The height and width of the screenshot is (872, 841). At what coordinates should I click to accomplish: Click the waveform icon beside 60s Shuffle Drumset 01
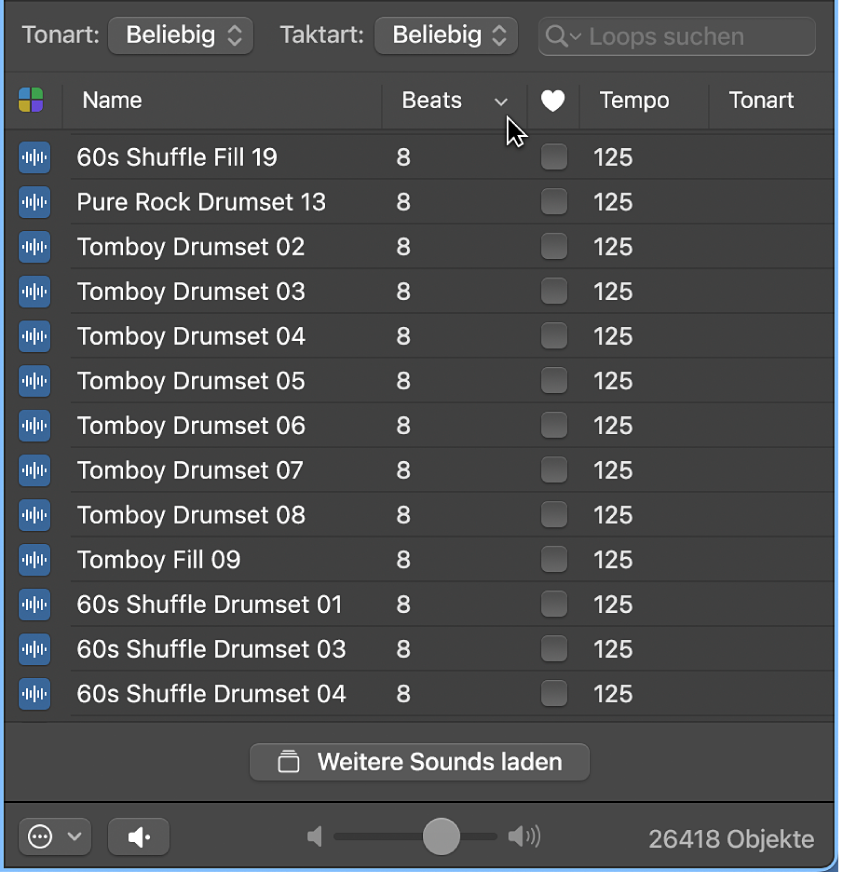34,604
